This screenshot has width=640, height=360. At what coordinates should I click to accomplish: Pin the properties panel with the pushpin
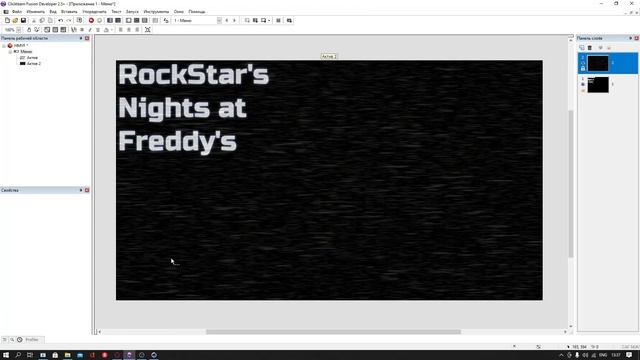point(81,190)
